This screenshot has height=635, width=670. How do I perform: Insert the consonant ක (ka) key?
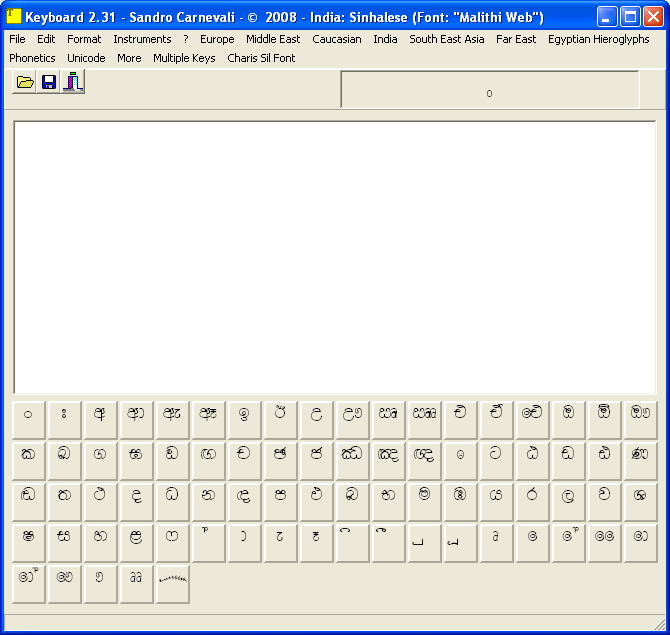[28, 461]
